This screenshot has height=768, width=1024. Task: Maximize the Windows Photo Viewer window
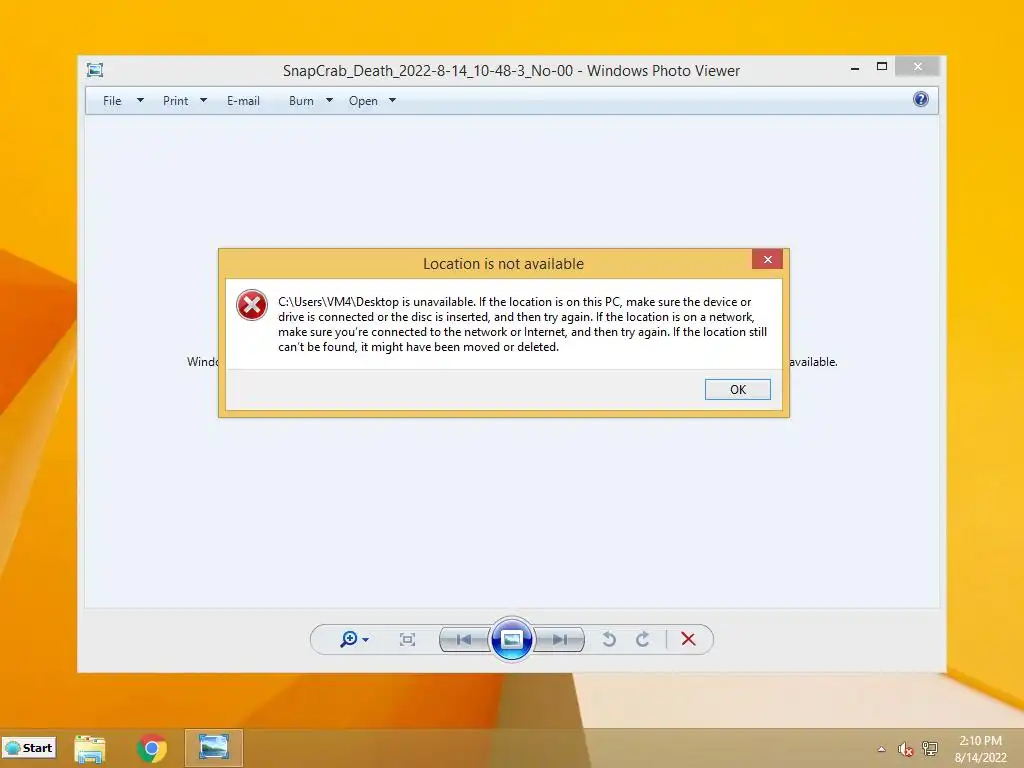click(882, 67)
